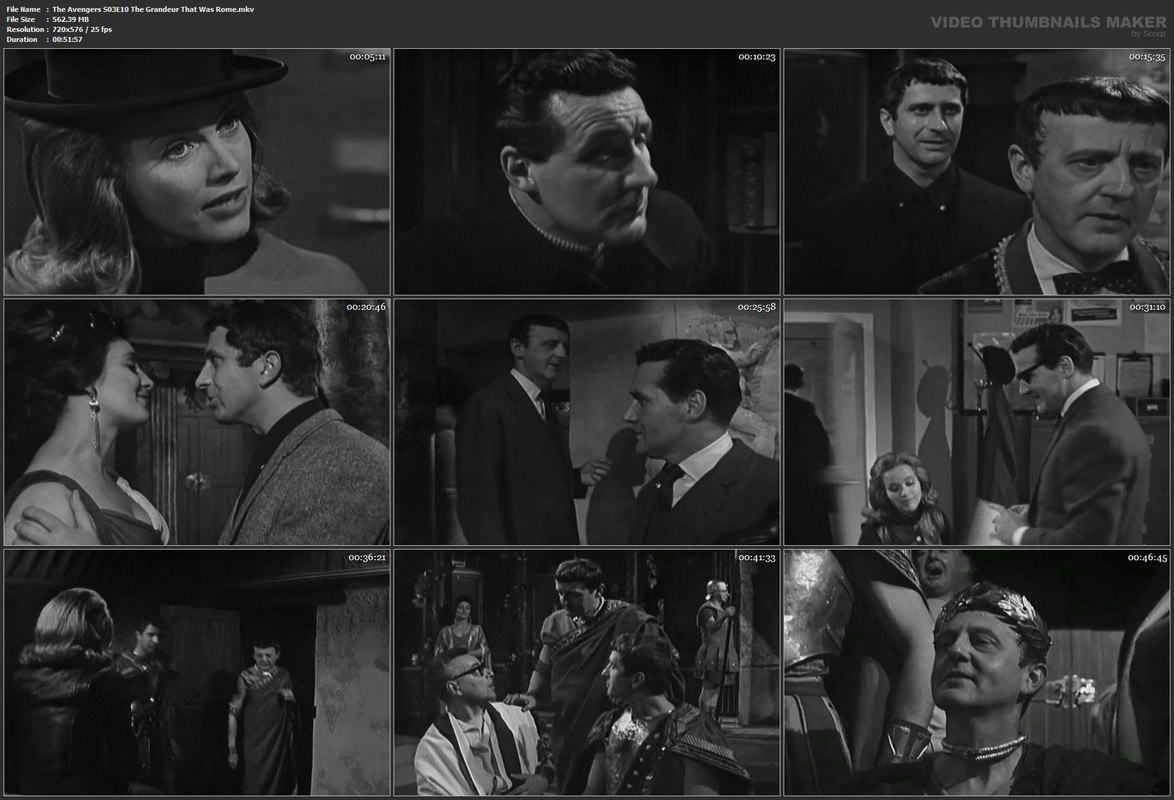Click the file name 'The Avengers S03E10 The Grandeur That Was Rome.mkv'

pyautogui.click(x=153, y=9)
